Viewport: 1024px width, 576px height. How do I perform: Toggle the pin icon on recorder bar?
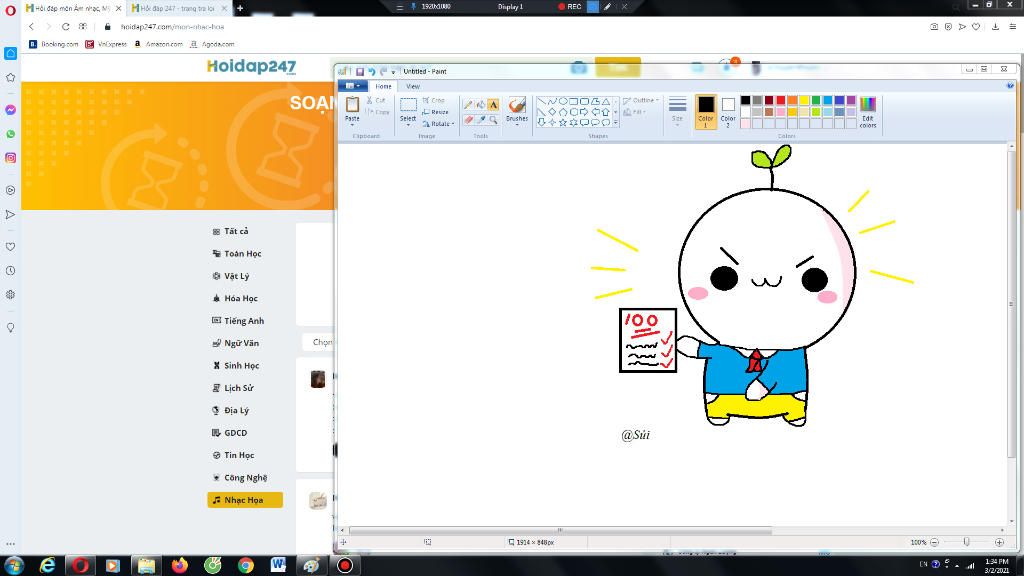coord(413,7)
